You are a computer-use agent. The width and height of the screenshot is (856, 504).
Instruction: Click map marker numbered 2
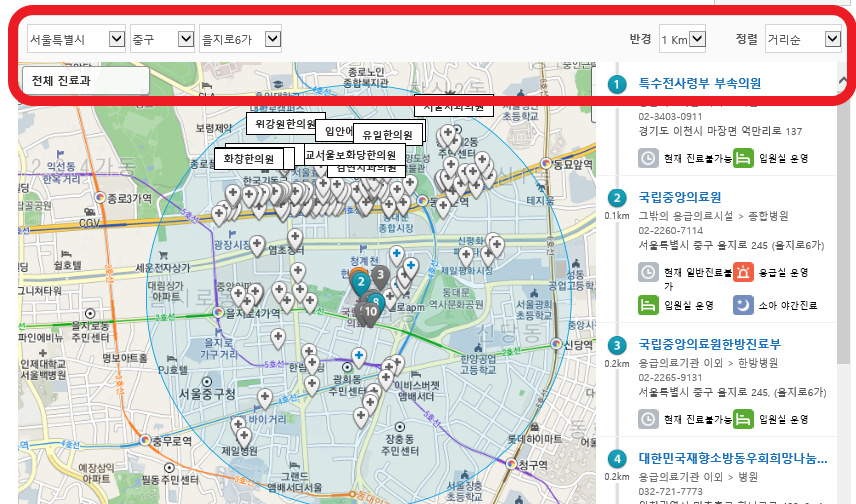360,283
